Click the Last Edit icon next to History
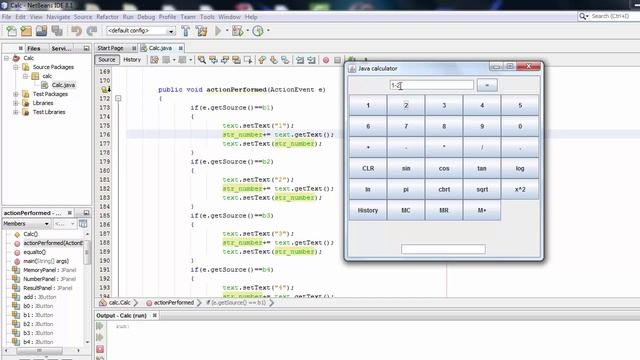The height and width of the screenshot is (360, 640). (x=154, y=60)
